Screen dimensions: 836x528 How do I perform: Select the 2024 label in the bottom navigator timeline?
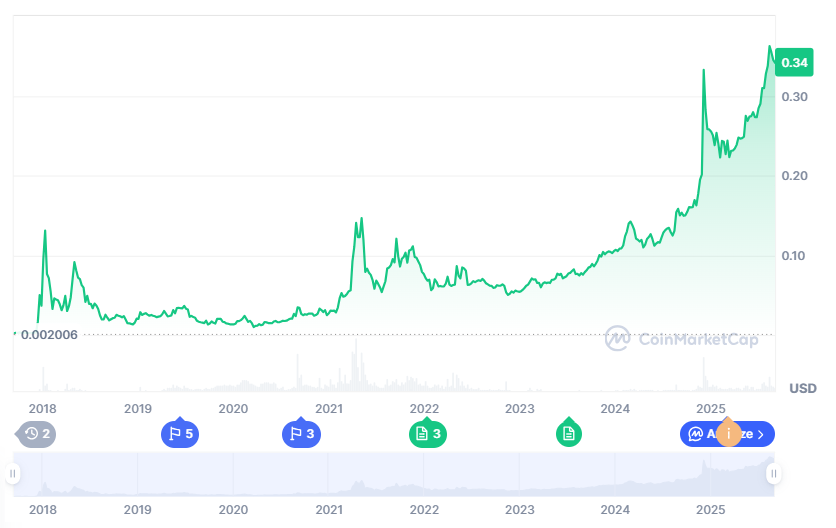(615, 510)
